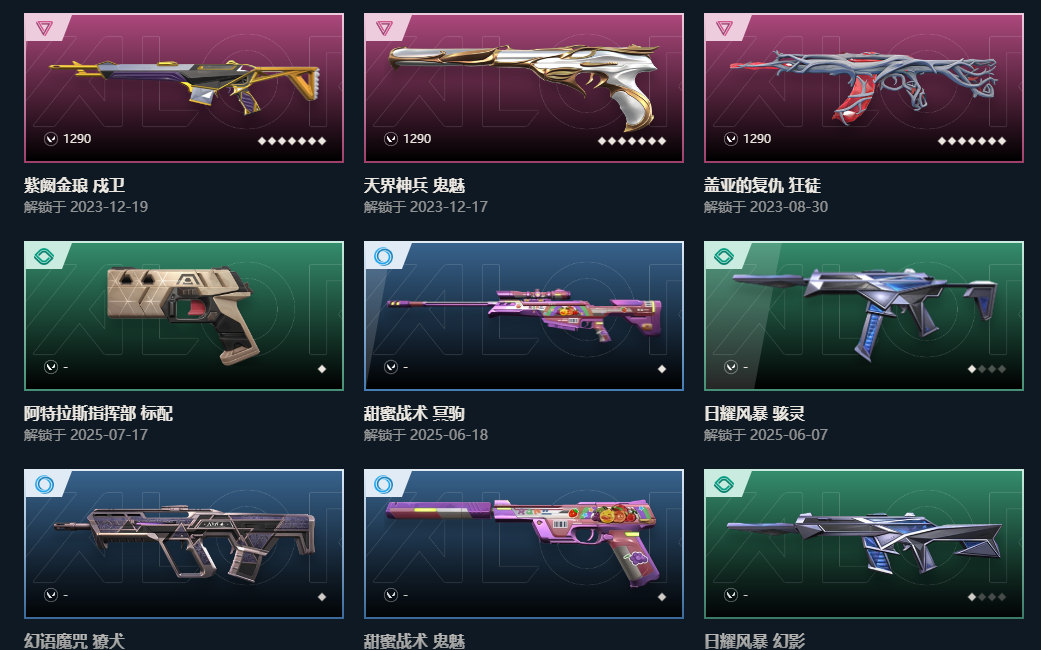The width and height of the screenshot is (1041, 650).
Task: Click blue circle tier icon on 幻语魔咒 獠犬
Action: [44, 485]
